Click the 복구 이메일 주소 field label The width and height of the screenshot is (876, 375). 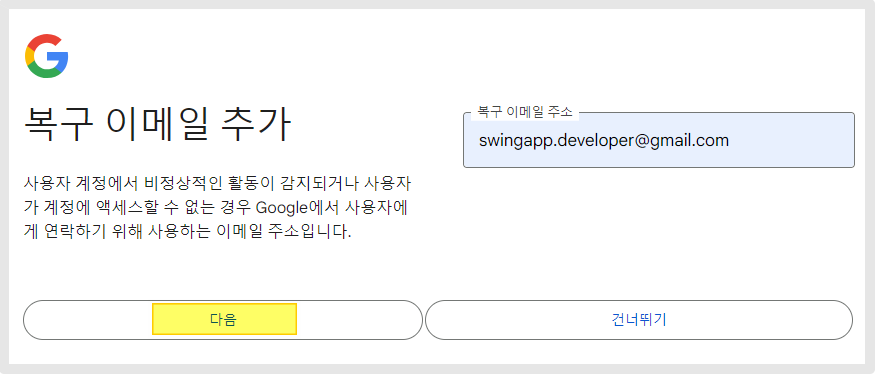click(x=525, y=112)
